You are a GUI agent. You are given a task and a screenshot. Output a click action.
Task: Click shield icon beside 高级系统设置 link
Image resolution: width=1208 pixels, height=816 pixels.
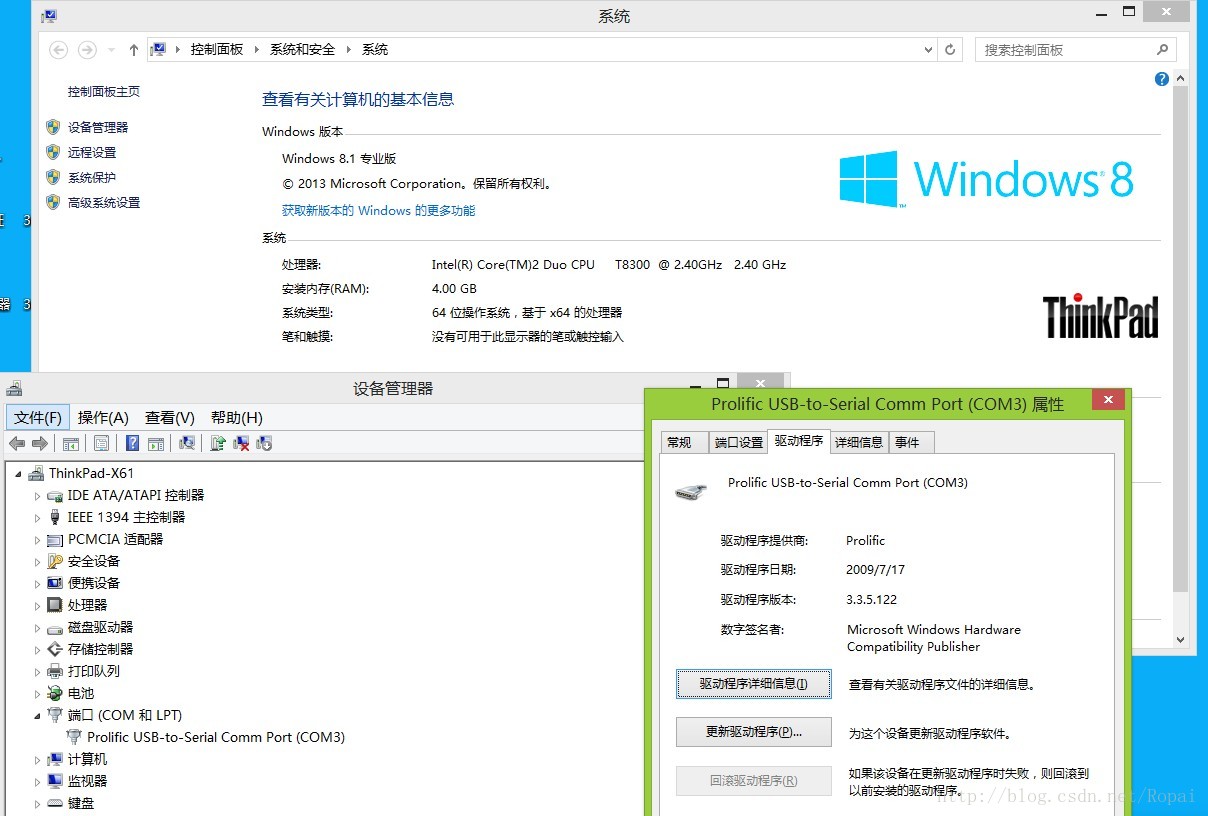(x=53, y=202)
